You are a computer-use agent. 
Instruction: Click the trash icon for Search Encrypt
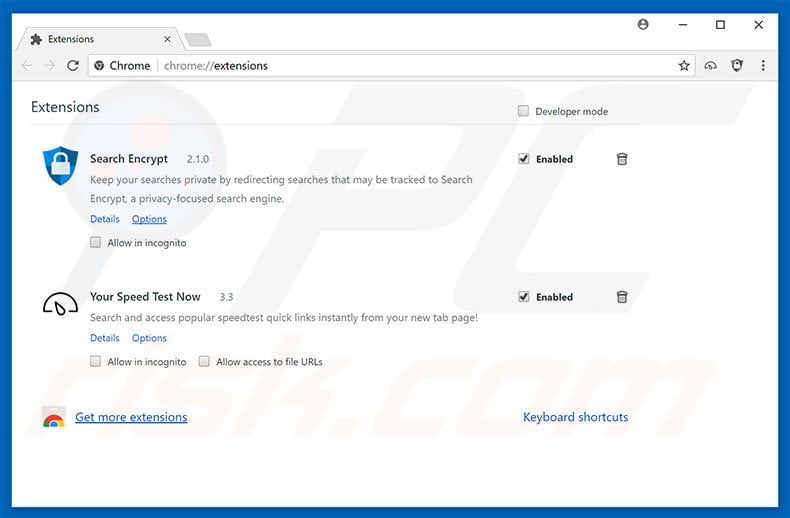(x=622, y=159)
